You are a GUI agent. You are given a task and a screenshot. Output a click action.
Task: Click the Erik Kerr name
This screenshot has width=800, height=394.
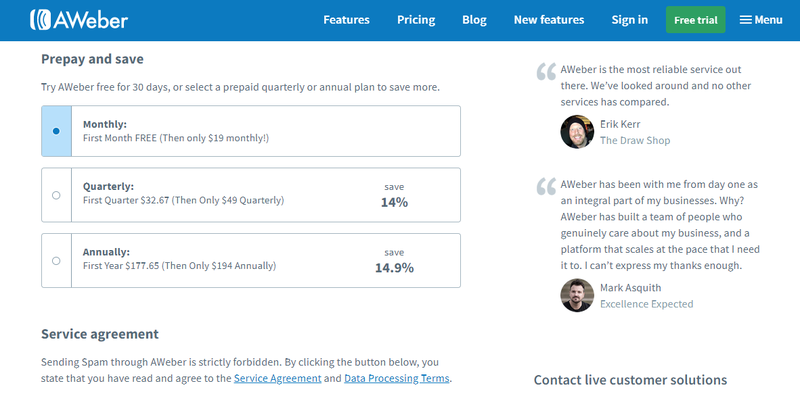point(620,124)
